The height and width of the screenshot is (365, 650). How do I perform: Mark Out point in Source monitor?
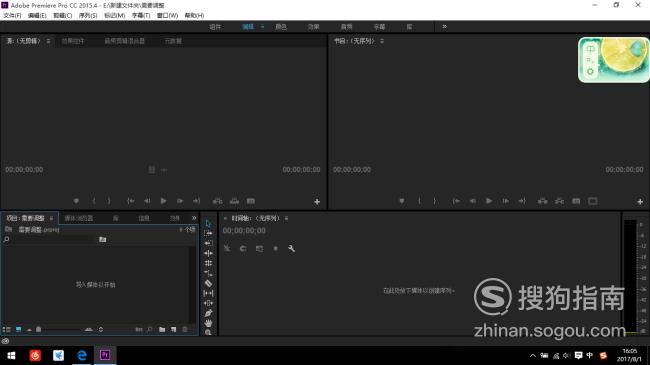pyautogui.click(x=109, y=201)
